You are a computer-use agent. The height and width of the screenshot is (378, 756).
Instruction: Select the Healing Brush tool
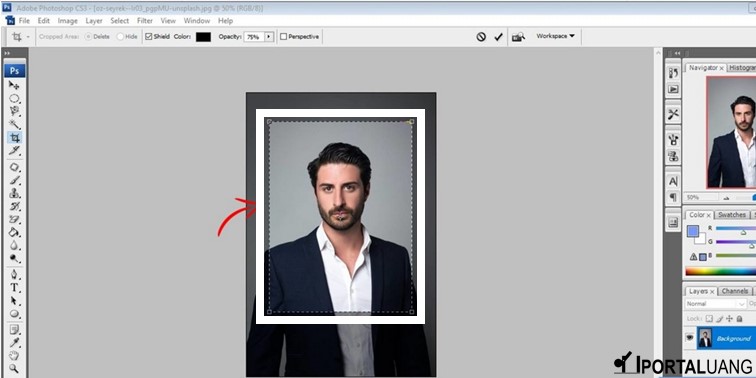click(14, 167)
